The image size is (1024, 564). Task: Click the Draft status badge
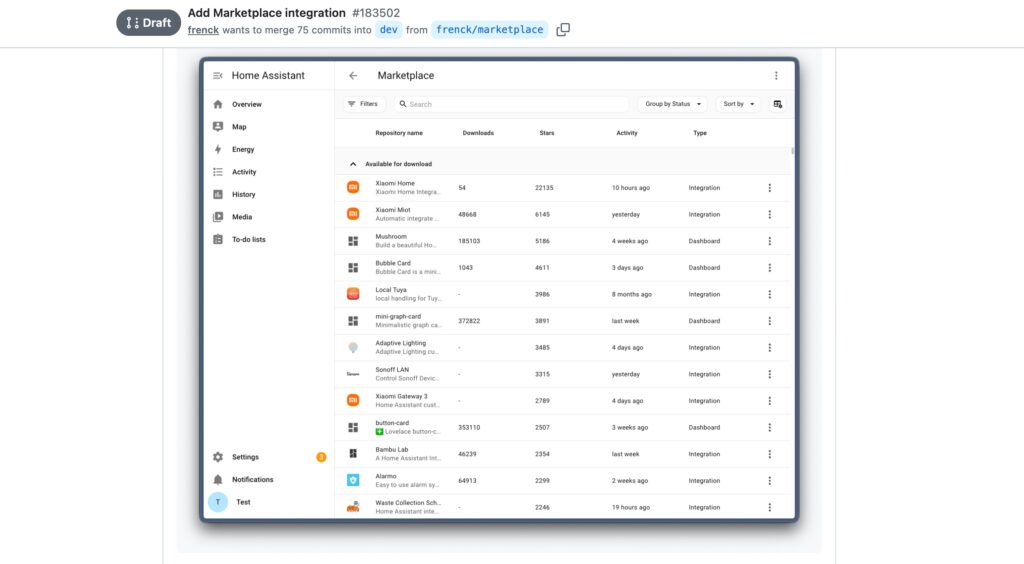[148, 23]
